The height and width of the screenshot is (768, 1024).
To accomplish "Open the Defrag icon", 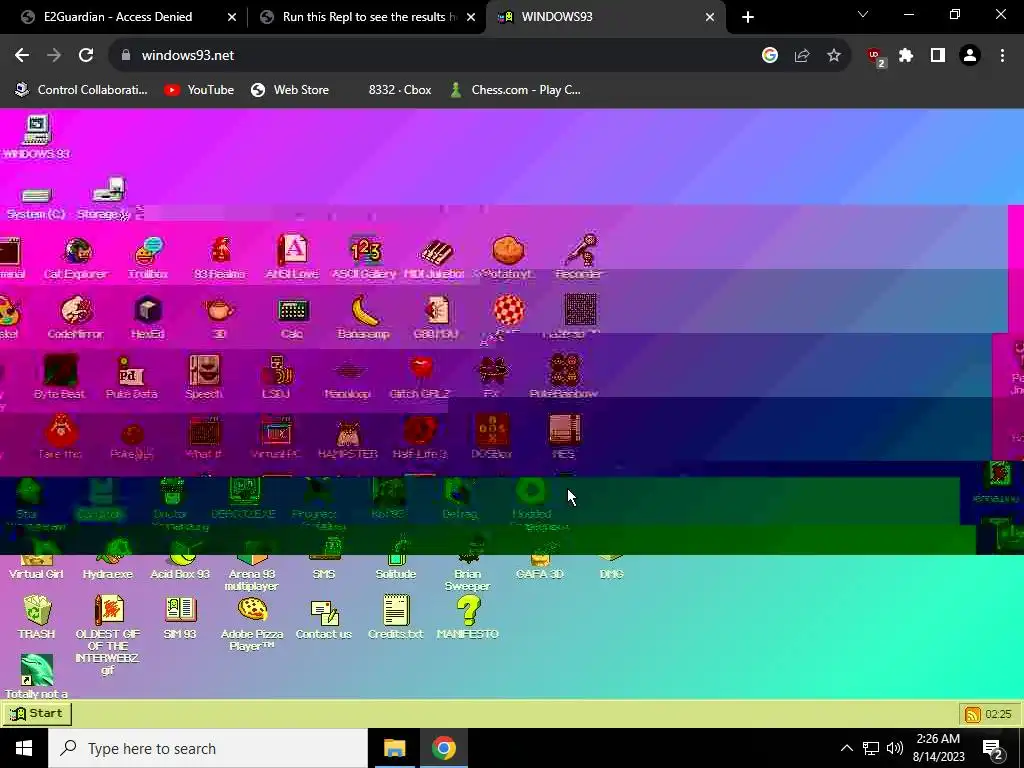I will (460, 499).
